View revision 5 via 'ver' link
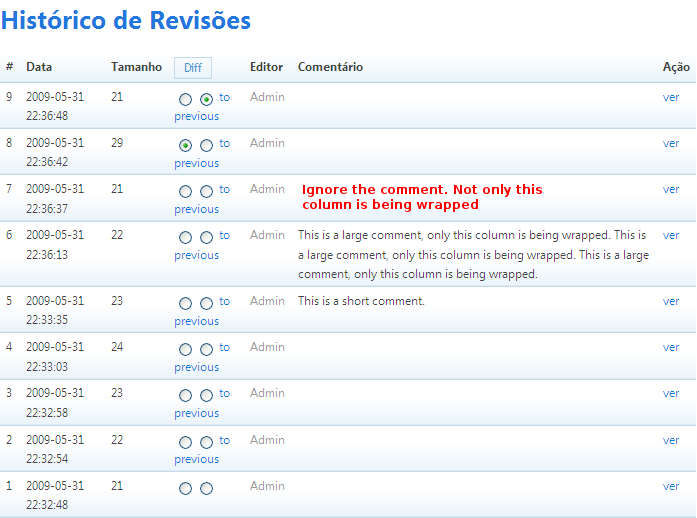 (x=671, y=301)
